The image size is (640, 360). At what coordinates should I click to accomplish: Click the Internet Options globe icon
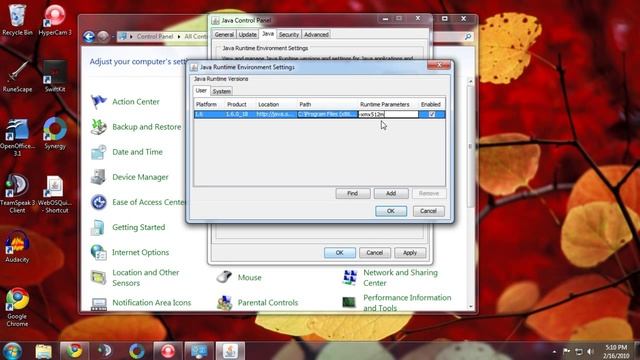pos(98,252)
